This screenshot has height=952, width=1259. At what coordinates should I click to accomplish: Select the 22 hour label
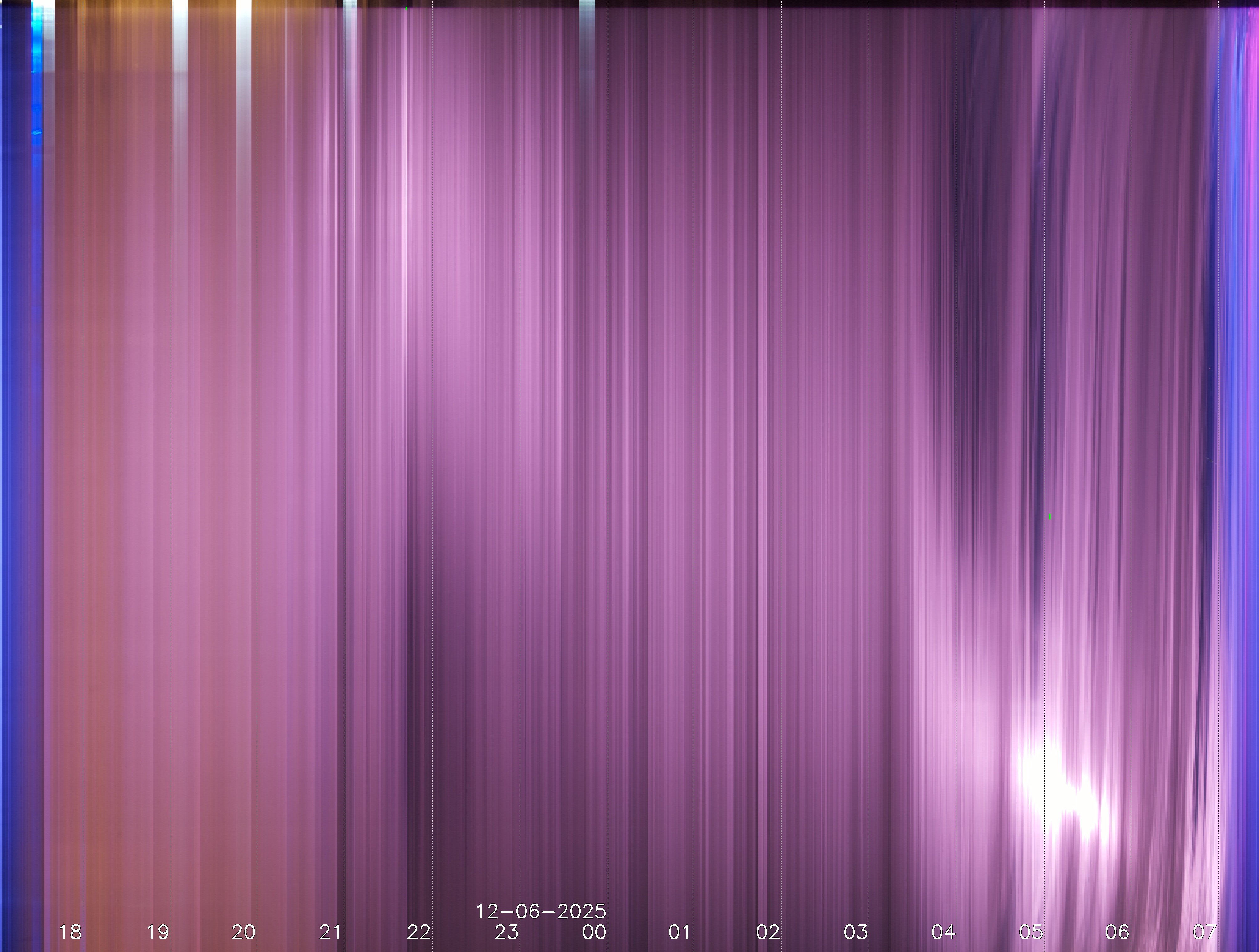point(419,932)
